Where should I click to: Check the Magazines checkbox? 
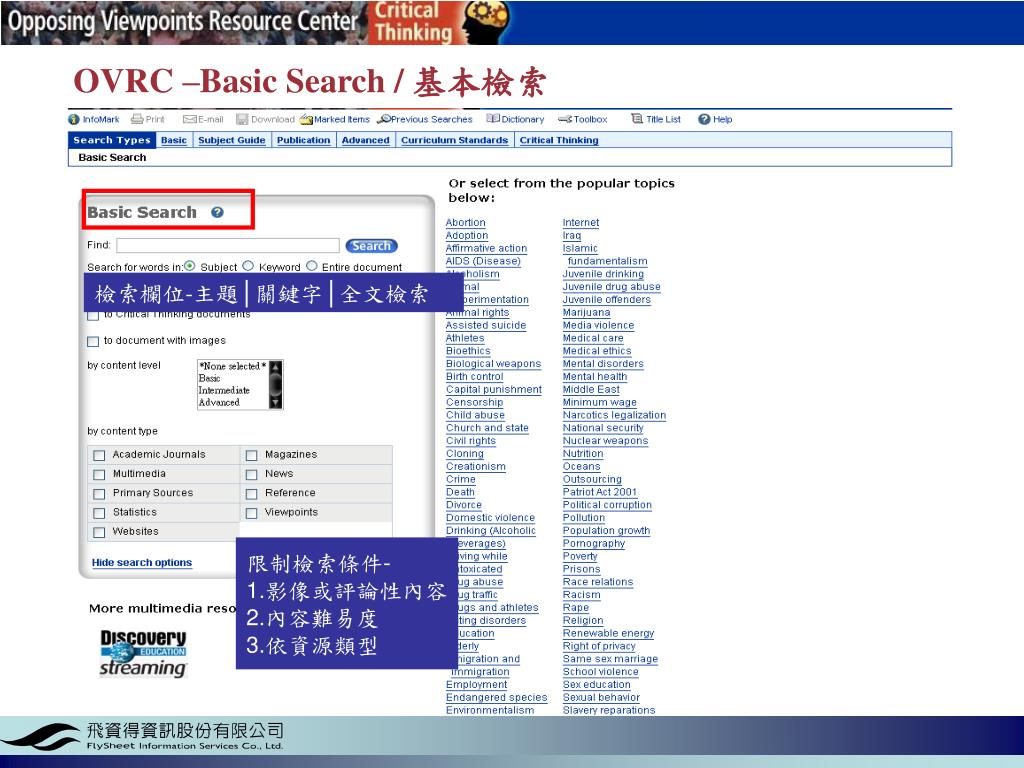tap(251, 455)
